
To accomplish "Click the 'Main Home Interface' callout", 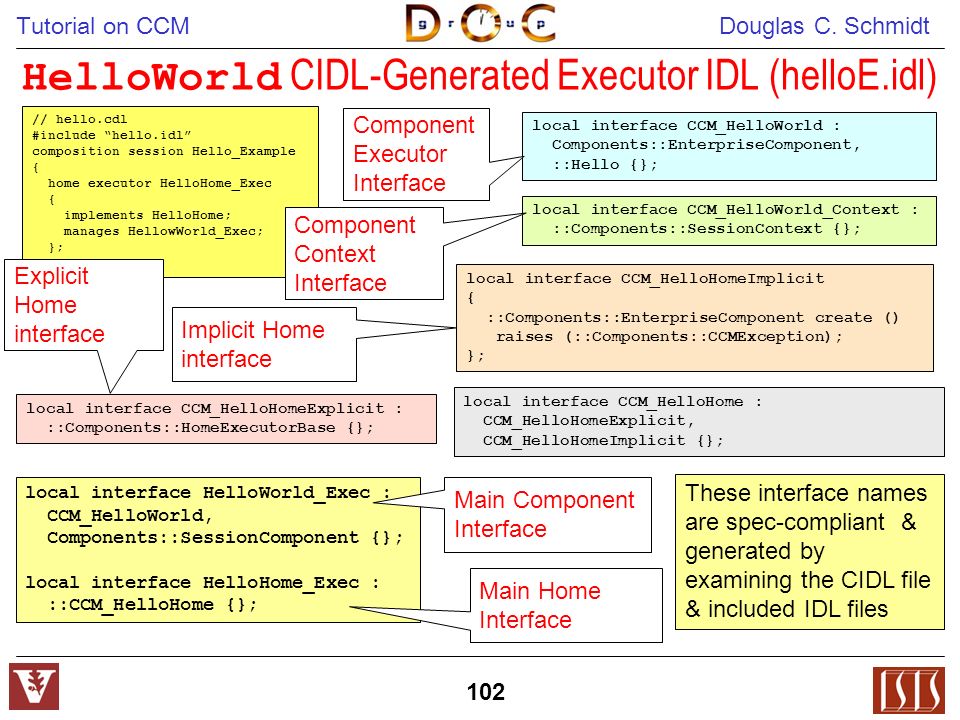I will pos(566,605).
